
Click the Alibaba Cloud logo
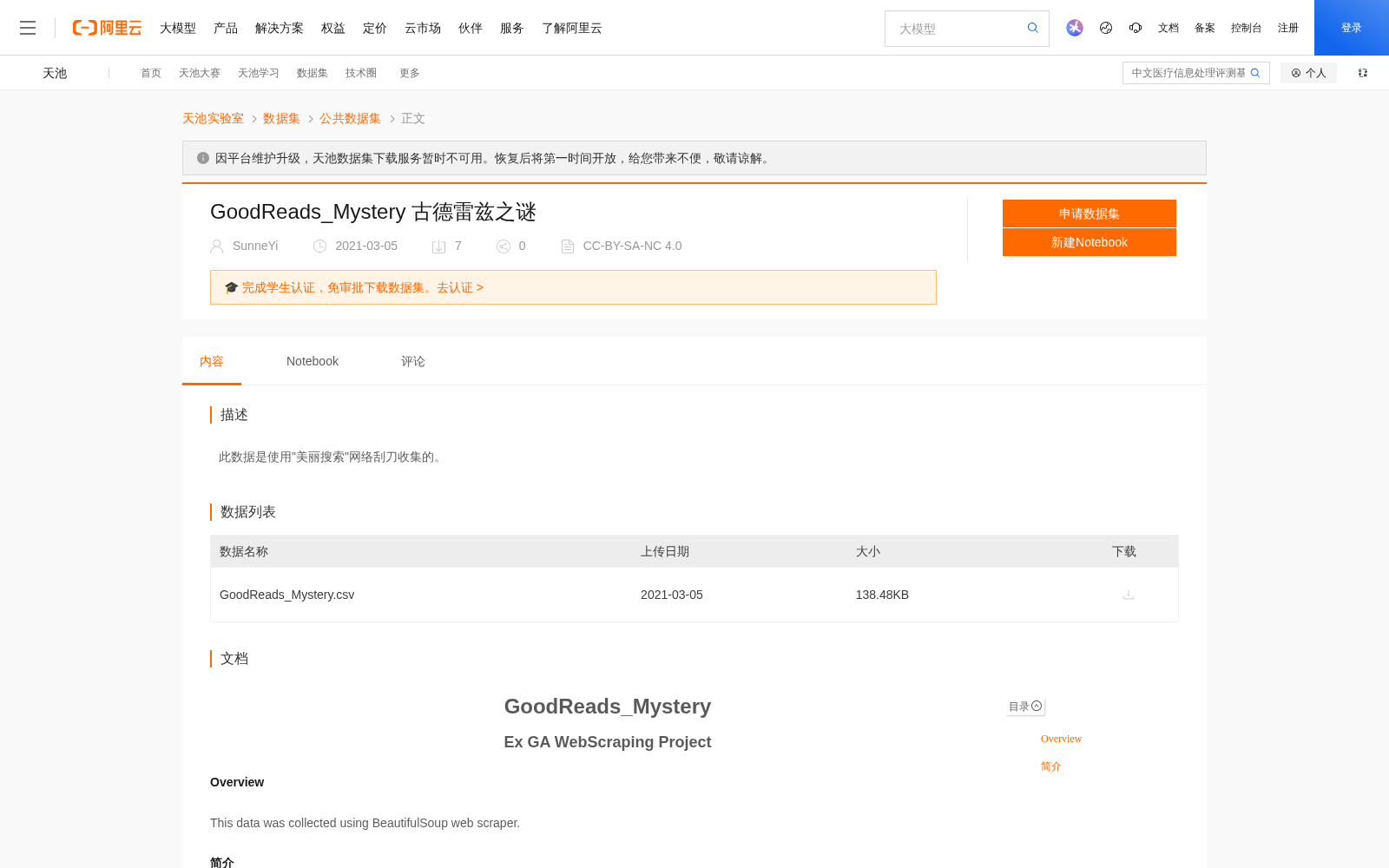pos(107,28)
